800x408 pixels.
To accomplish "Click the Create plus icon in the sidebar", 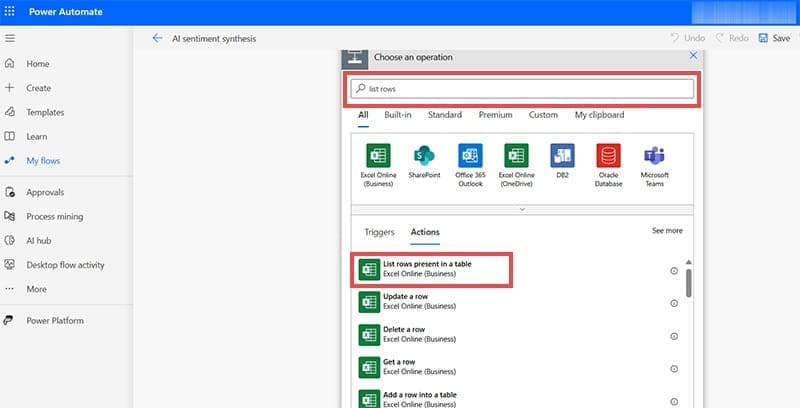I will coord(9,88).
